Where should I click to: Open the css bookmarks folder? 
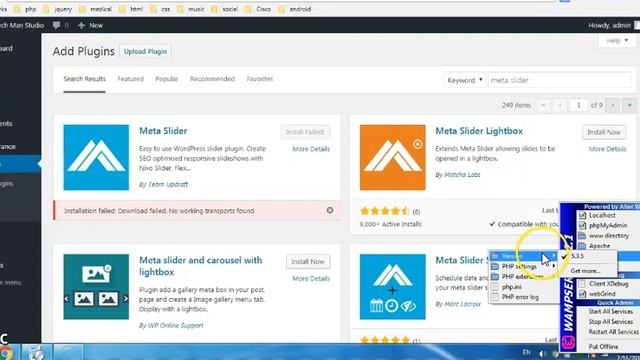pos(160,9)
